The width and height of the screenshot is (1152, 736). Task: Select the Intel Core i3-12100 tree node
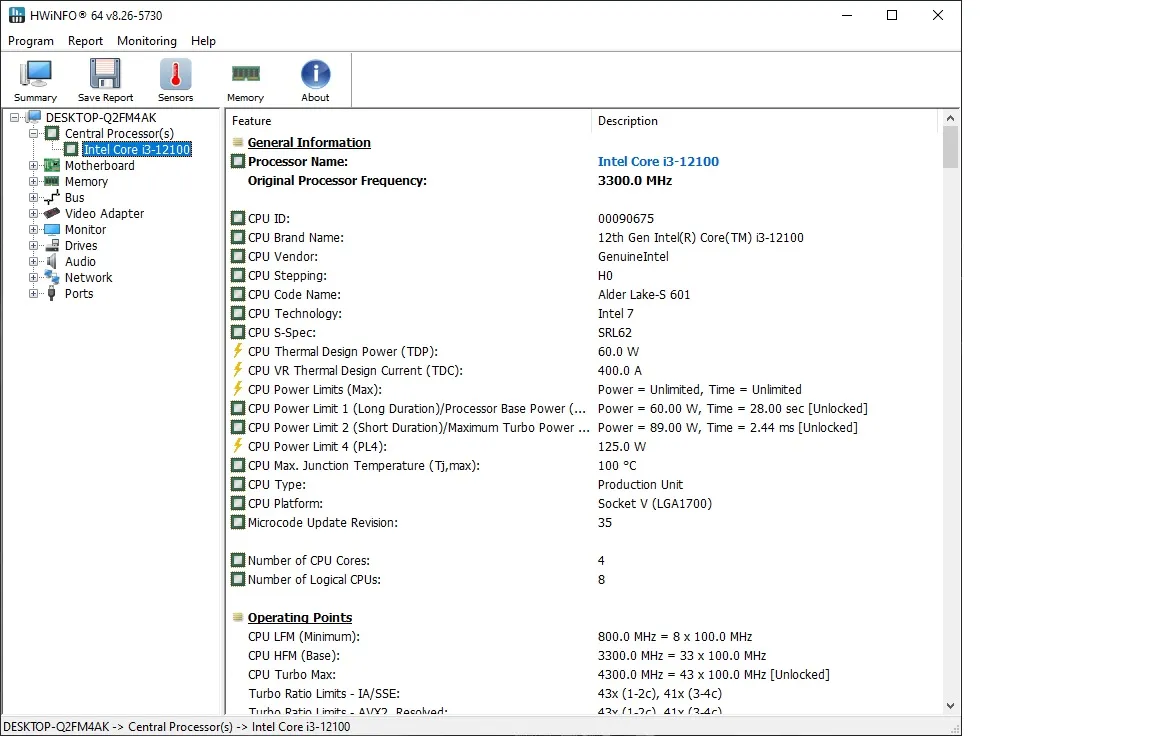click(136, 149)
